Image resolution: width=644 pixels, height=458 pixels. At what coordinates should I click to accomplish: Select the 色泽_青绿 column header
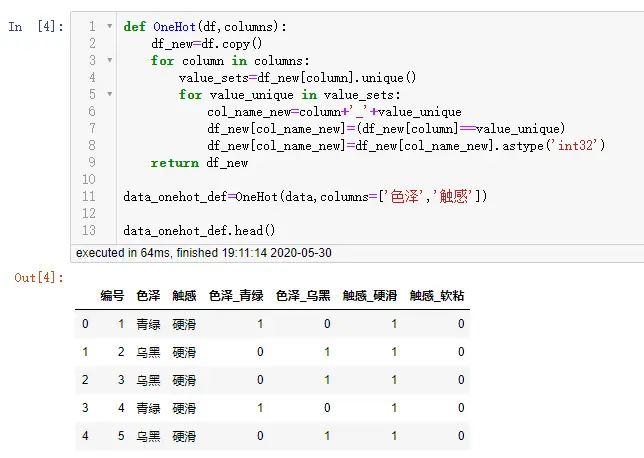(236, 296)
